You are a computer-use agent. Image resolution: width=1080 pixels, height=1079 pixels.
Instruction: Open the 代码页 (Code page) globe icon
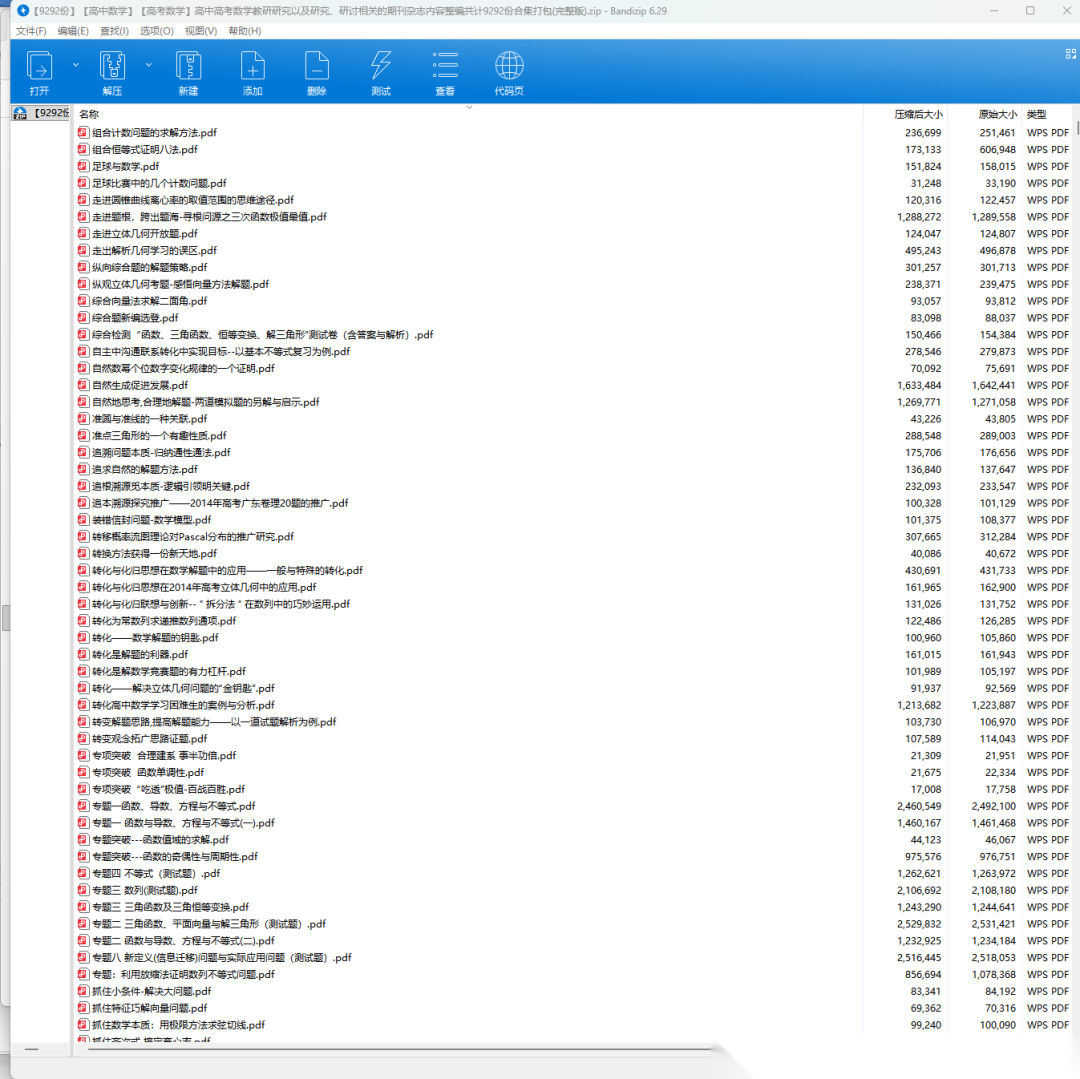point(509,67)
